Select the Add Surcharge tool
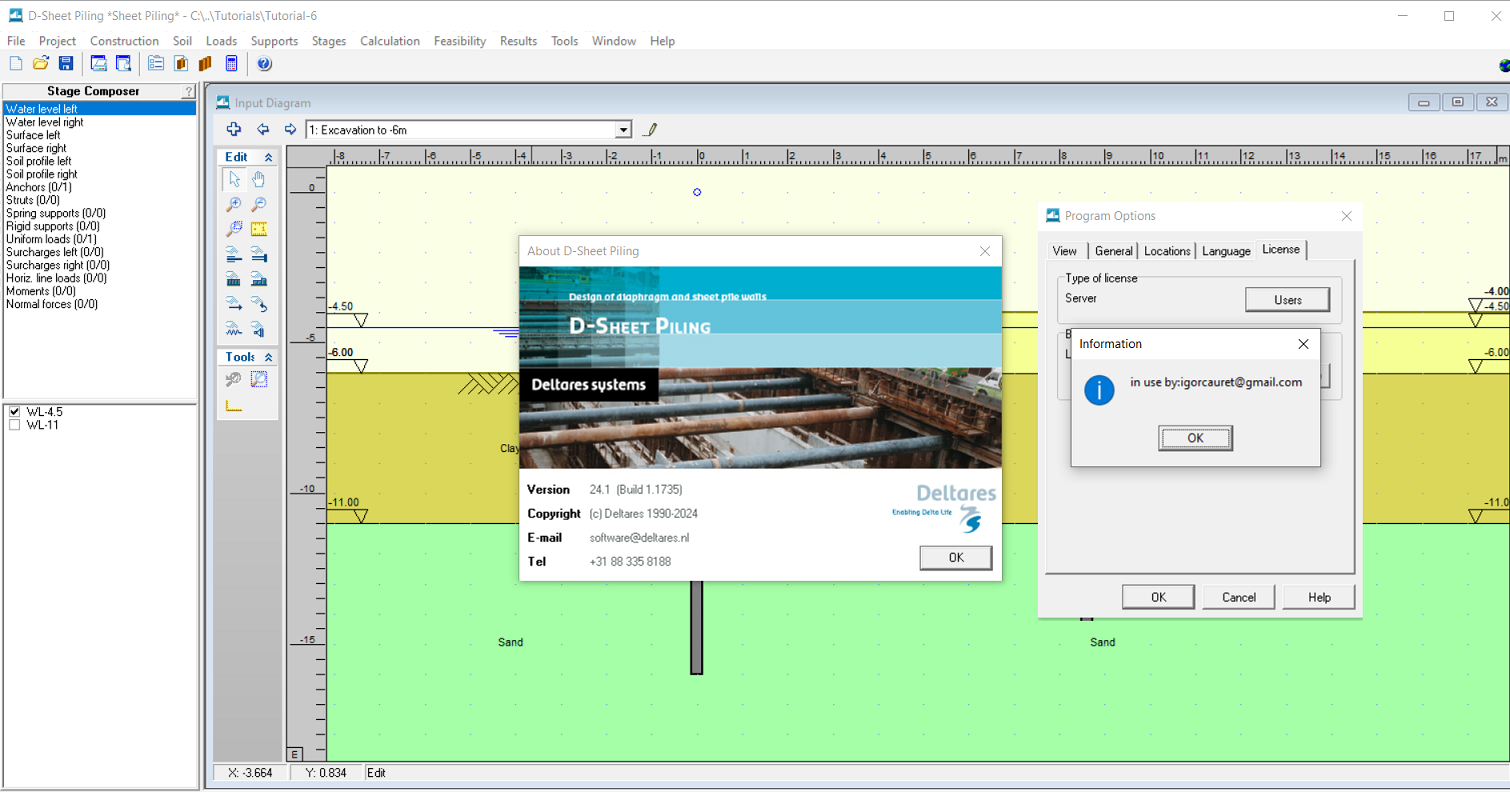Viewport: 1510px width, 792px height. coord(258,279)
